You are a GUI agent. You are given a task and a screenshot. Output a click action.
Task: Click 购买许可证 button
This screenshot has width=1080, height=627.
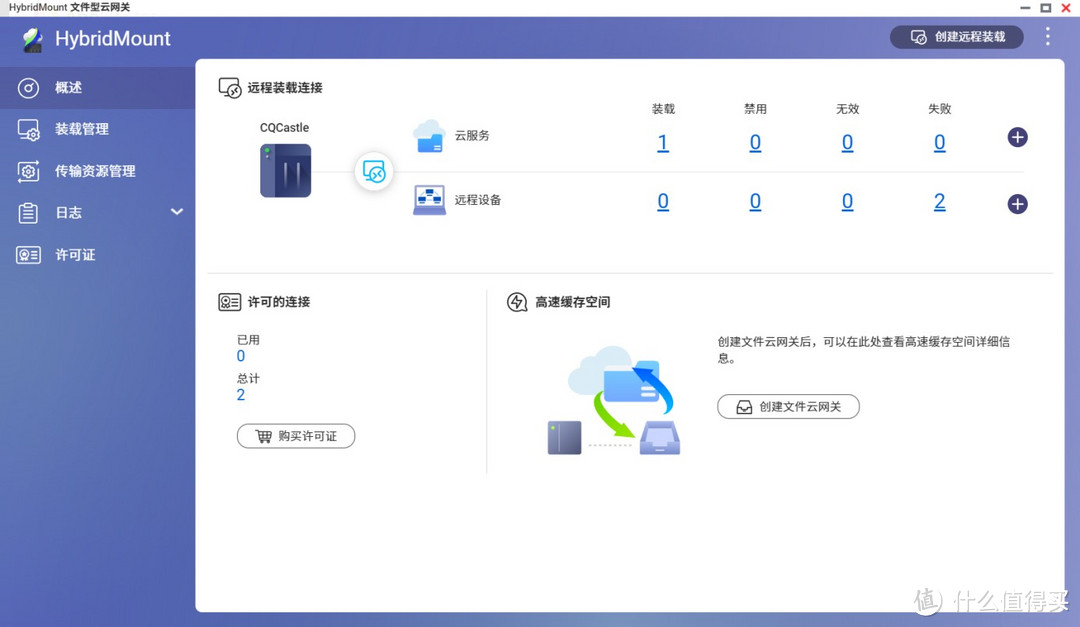[x=295, y=436]
